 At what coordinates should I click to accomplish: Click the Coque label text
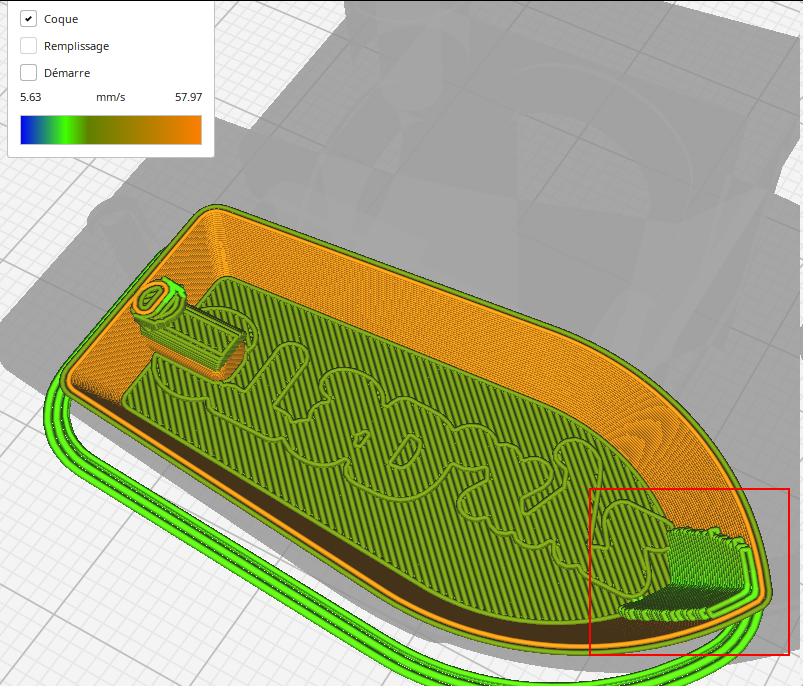(x=61, y=19)
